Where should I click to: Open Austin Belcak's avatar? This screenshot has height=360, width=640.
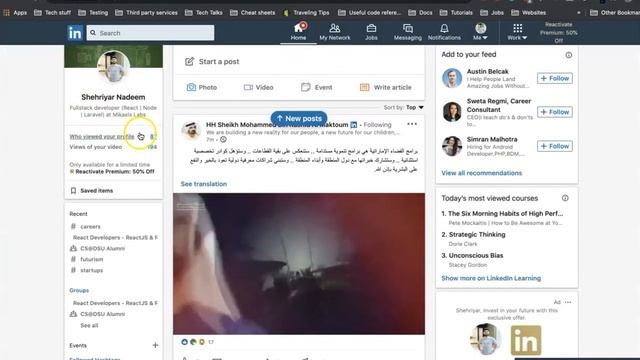click(452, 78)
